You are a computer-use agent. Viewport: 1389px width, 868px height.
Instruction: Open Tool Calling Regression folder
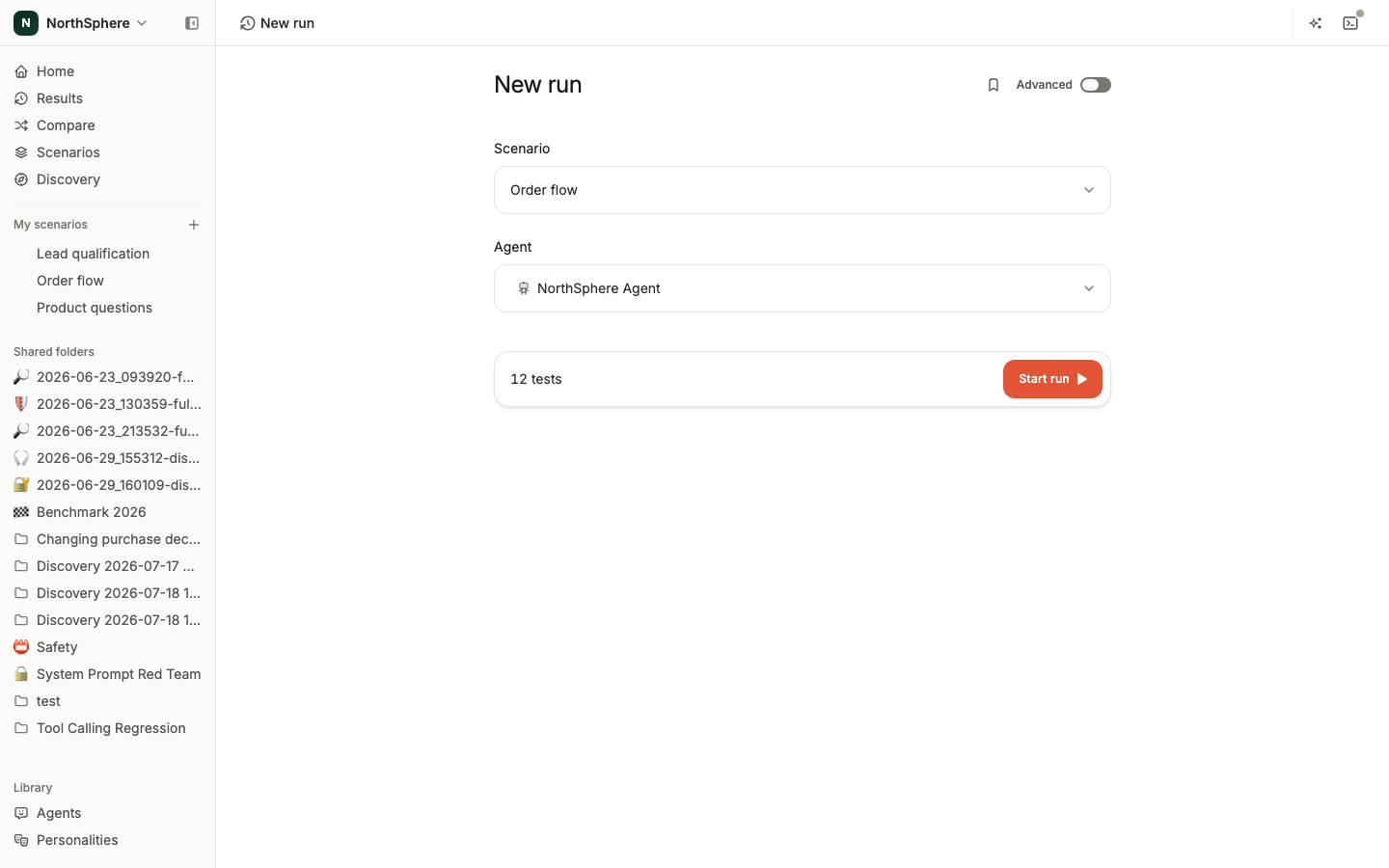click(107, 728)
